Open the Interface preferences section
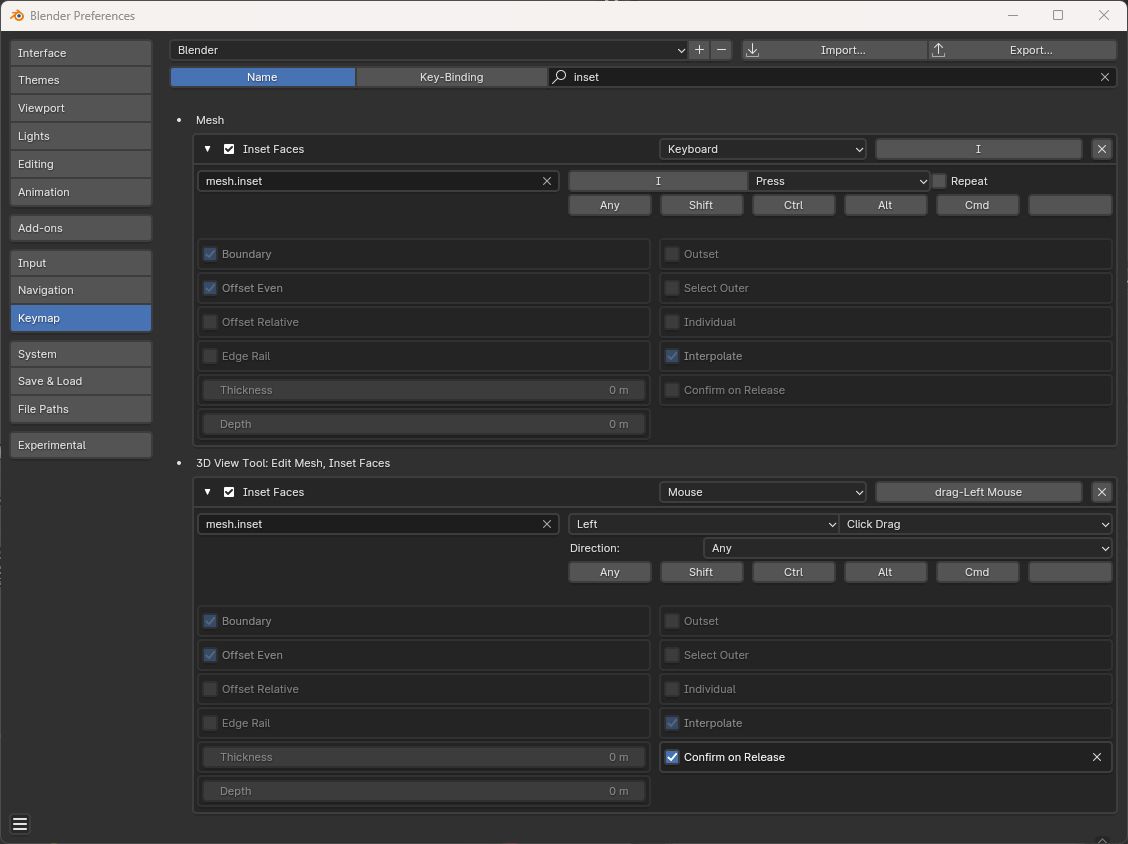This screenshot has height=844, width=1128. [81, 53]
